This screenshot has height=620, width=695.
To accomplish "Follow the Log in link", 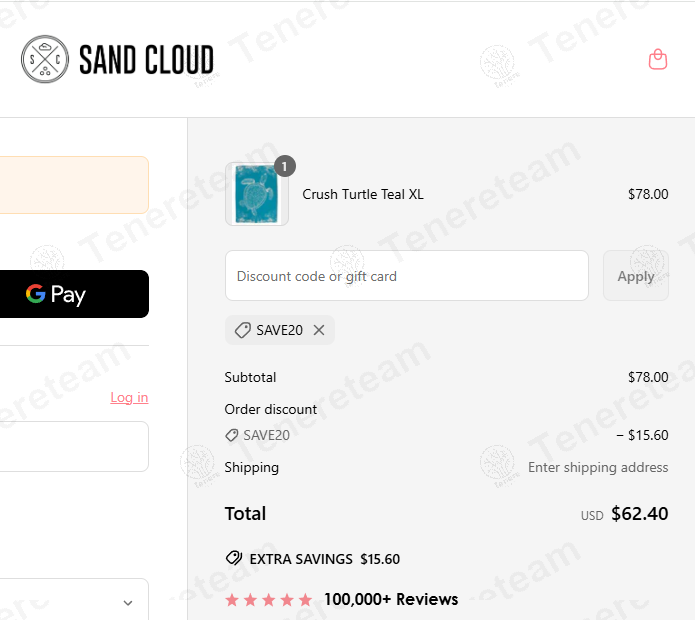I will 129,397.
